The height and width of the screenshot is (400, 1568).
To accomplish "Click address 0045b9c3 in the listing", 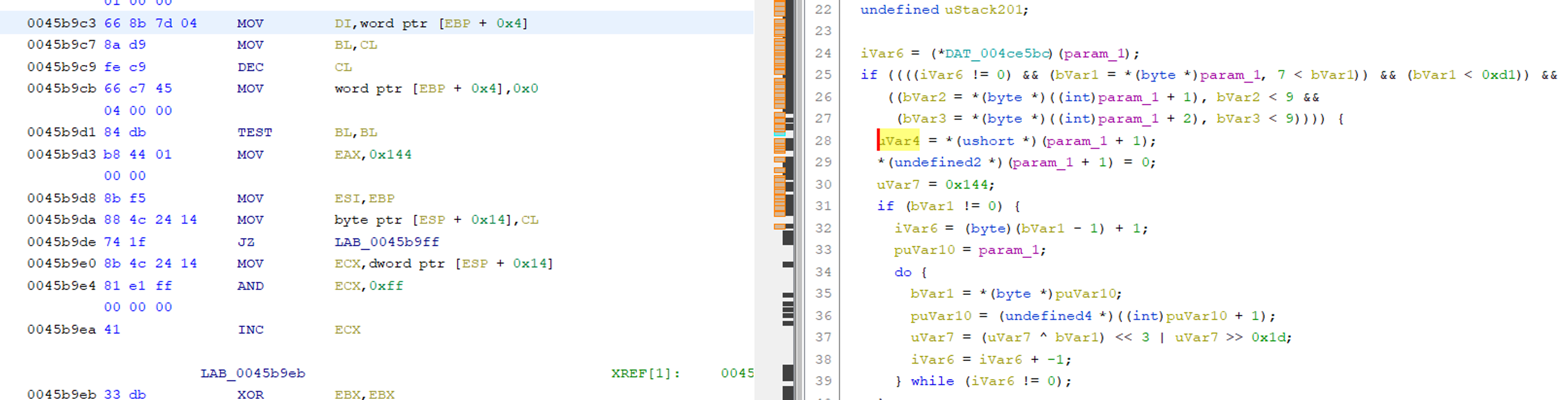I will (61, 23).
